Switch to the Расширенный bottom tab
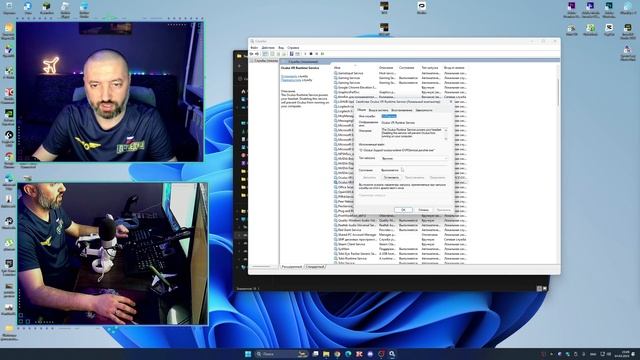This screenshot has height=360, width=640. click(291, 267)
